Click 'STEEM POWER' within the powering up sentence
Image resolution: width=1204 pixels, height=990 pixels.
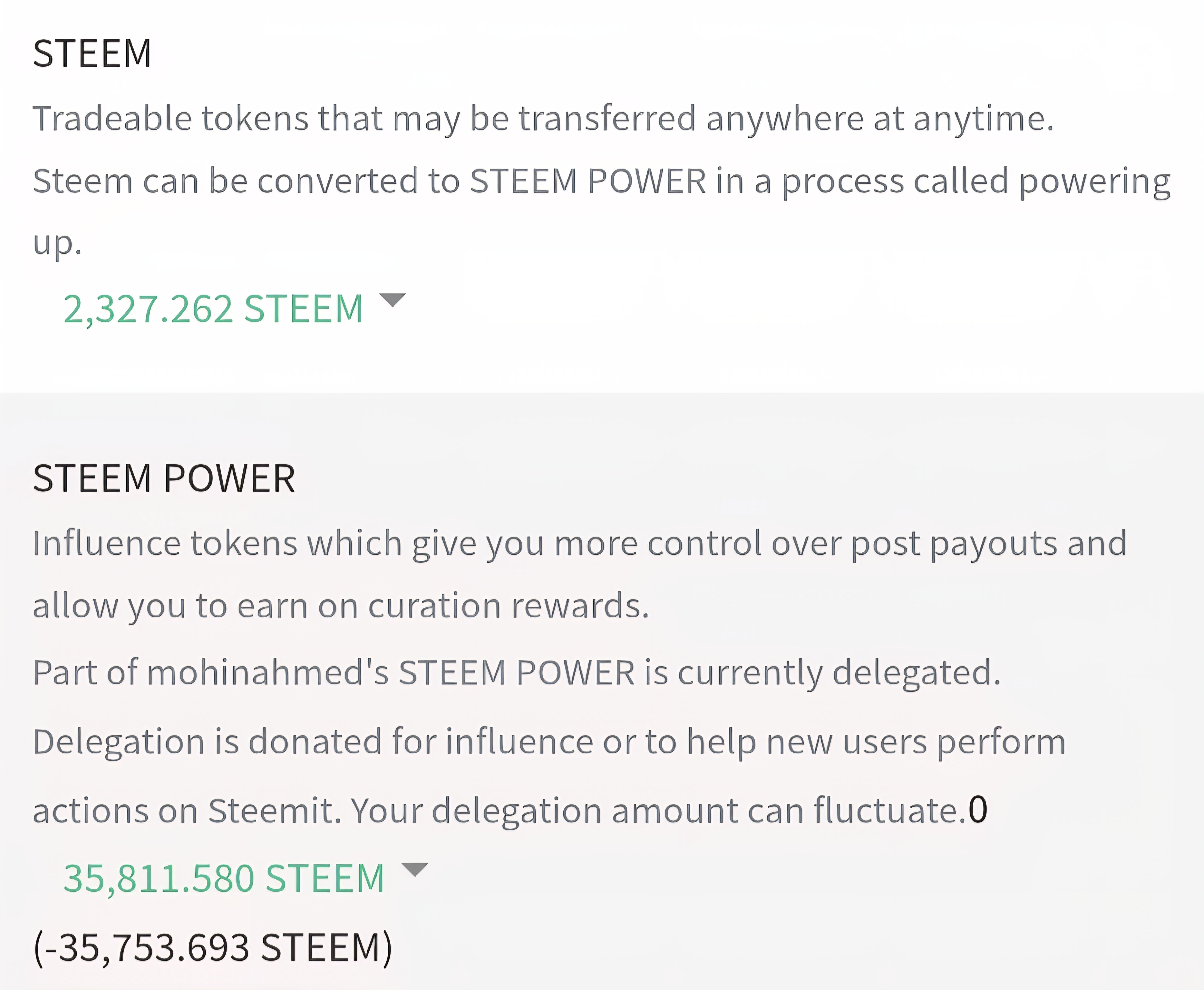tap(588, 181)
